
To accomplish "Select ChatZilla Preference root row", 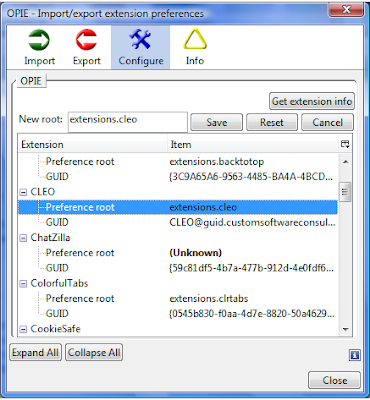I will tap(178, 253).
